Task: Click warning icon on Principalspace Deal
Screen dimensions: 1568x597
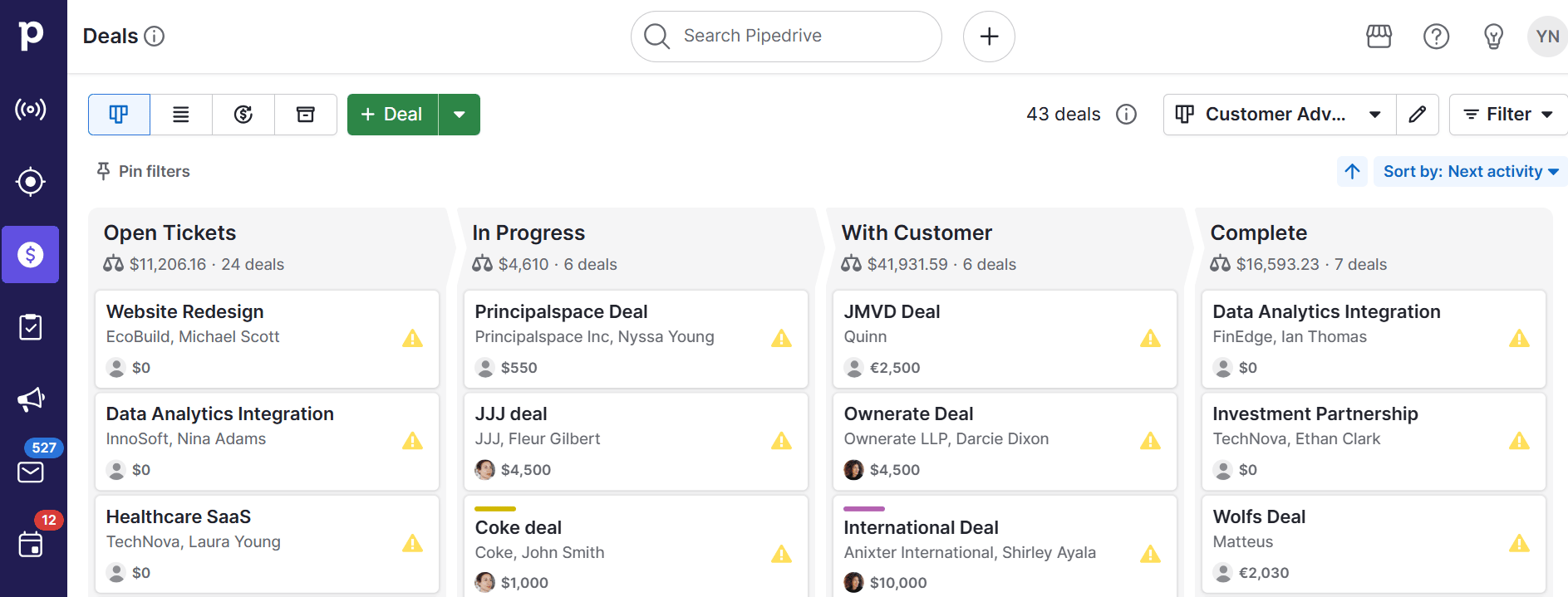Action: (x=782, y=338)
